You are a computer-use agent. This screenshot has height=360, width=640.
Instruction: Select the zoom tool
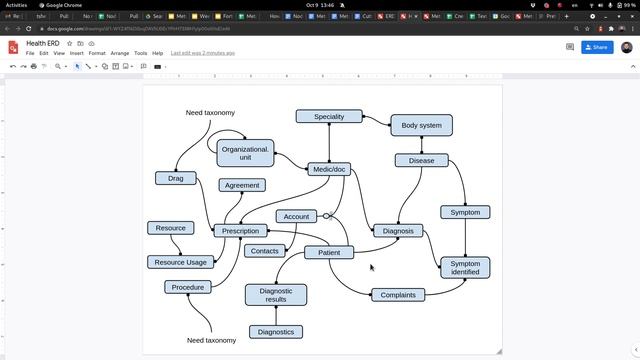tap(58, 66)
